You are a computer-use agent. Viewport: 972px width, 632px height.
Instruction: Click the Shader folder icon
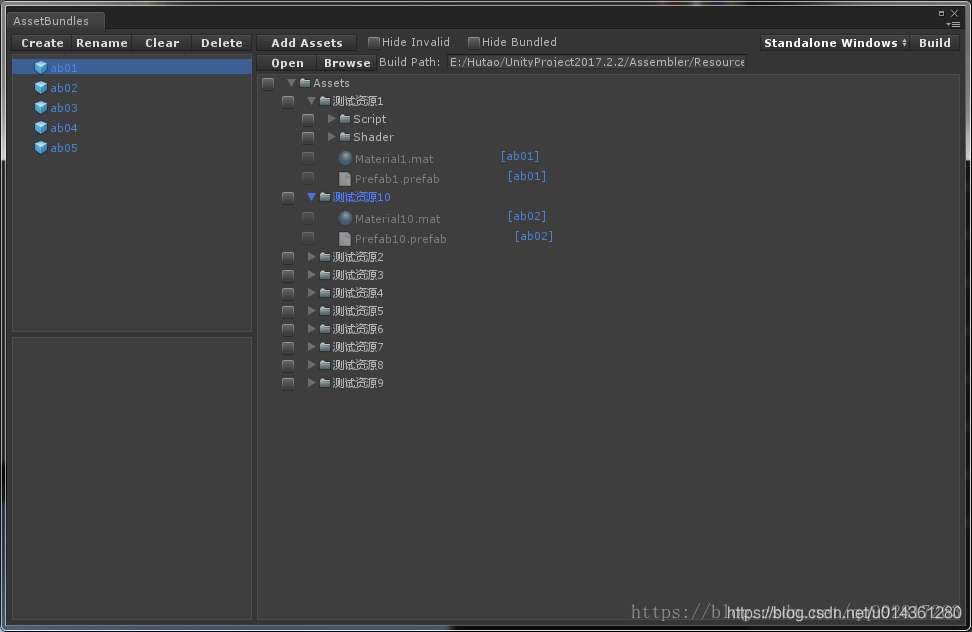coord(345,136)
